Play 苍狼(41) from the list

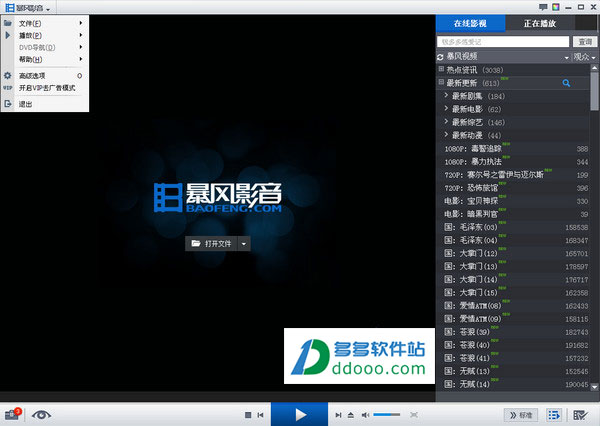[513, 358]
